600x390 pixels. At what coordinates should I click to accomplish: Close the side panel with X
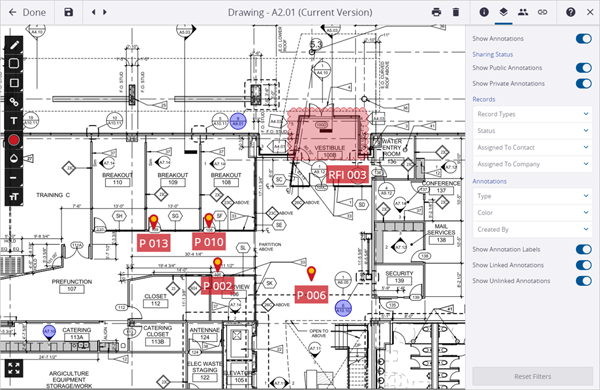coord(590,12)
